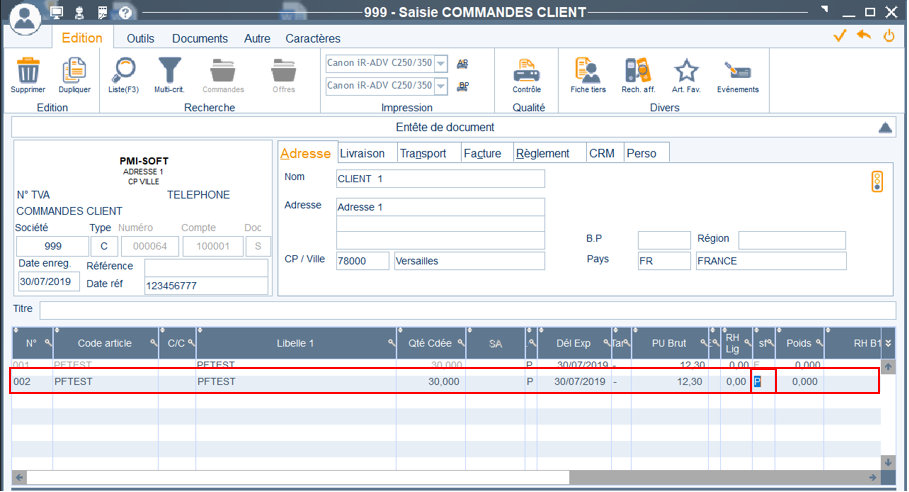The width and height of the screenshot is (909, 492).
Task: Click the Versailles city field
Action: point(469,261)
